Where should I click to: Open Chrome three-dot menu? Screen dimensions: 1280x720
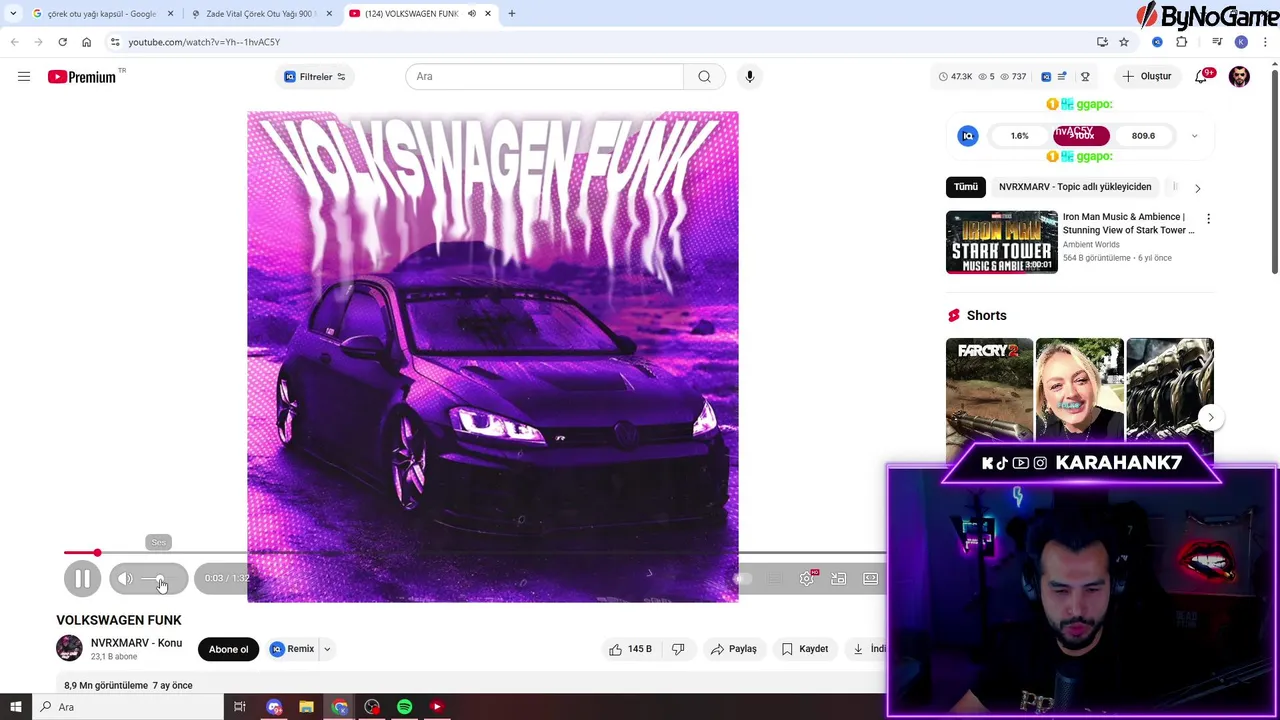(1266, 42)
